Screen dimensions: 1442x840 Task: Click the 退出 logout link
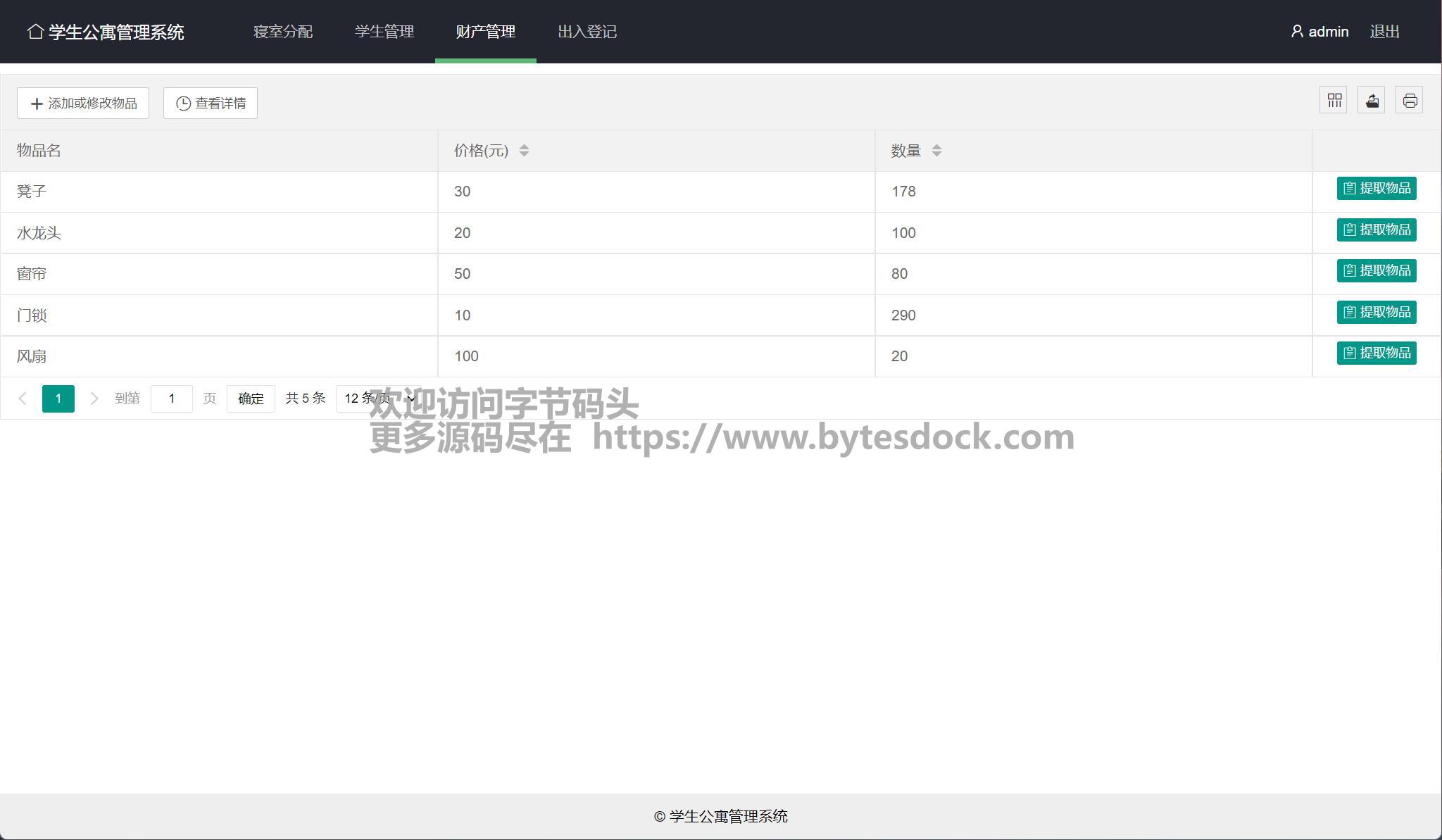coord(1384,32)
